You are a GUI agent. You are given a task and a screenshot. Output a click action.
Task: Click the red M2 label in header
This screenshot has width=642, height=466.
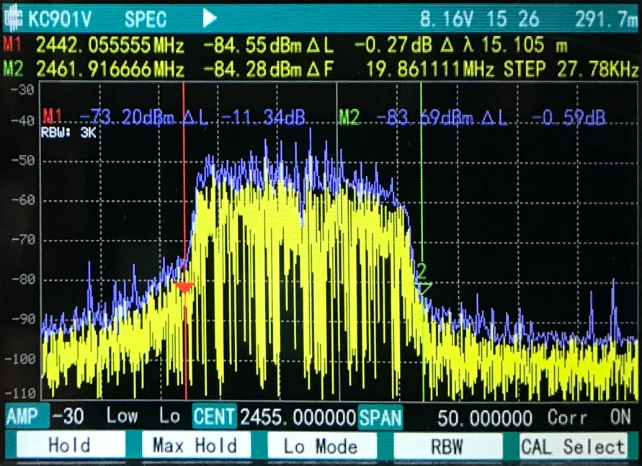click(x=14, y=68)
